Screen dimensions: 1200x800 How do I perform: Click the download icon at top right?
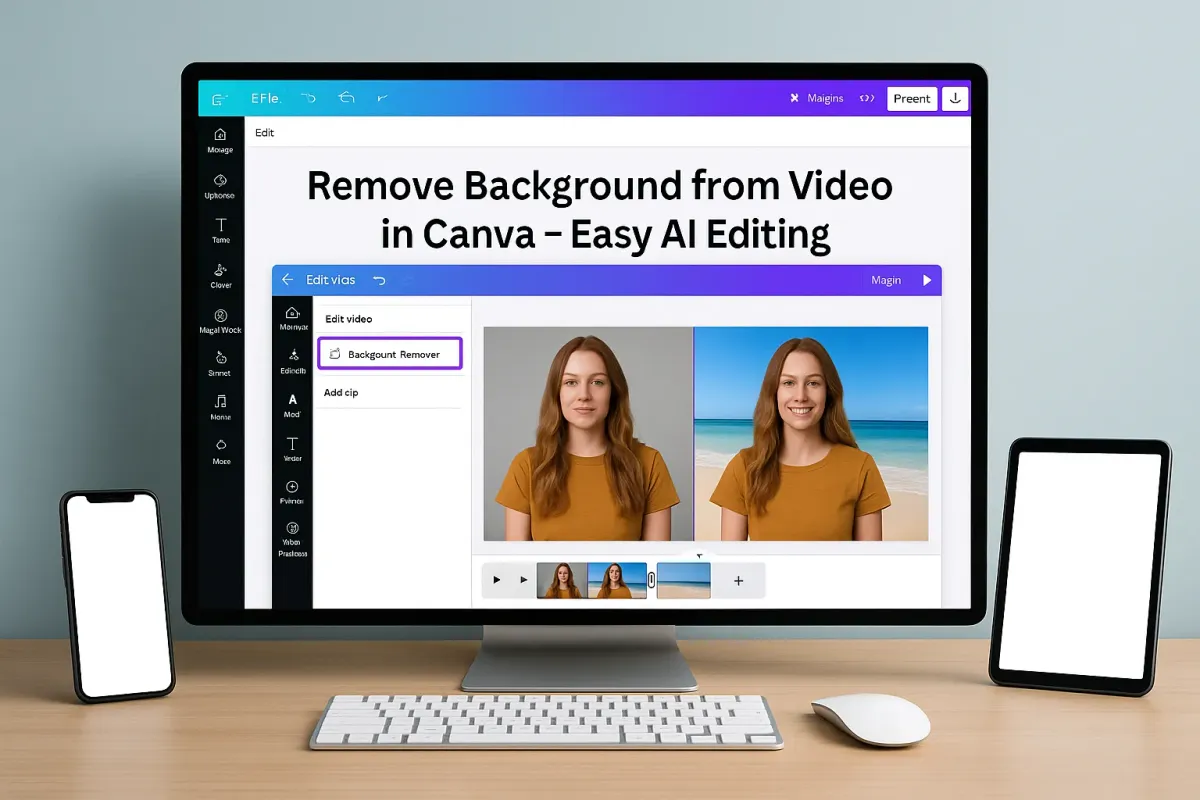[955, 98]
